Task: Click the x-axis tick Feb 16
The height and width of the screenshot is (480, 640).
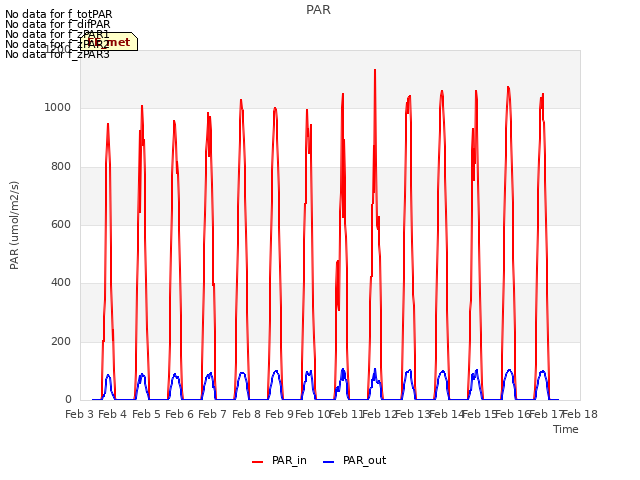Action: (x=513, y=414)
